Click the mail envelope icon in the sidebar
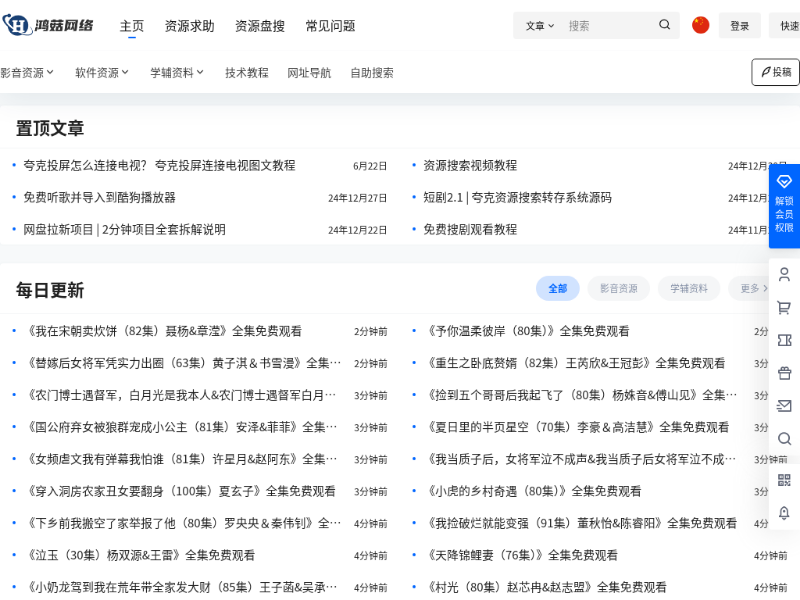Image resolution: width=800 pixels, height=600 pixels. 784,406
